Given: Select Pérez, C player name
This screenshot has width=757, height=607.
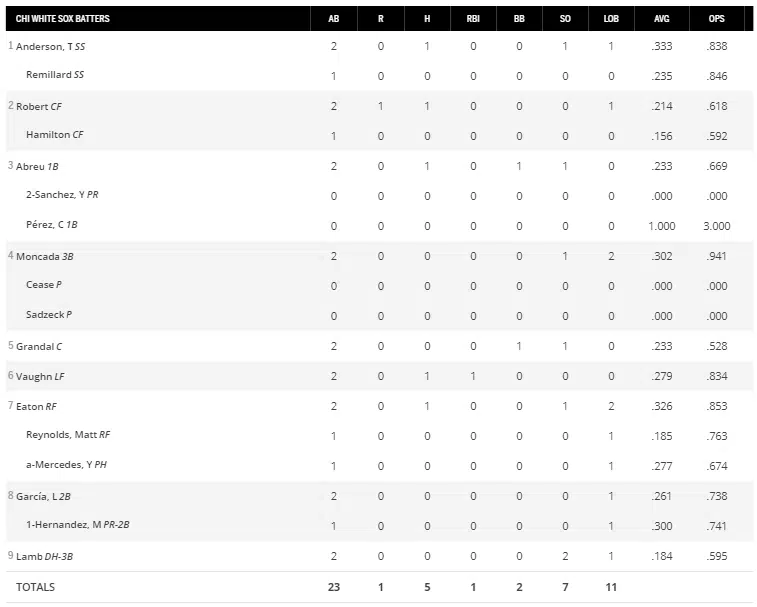Looking at the screenshot, I should pyautogui.click(x=44, y=226).
